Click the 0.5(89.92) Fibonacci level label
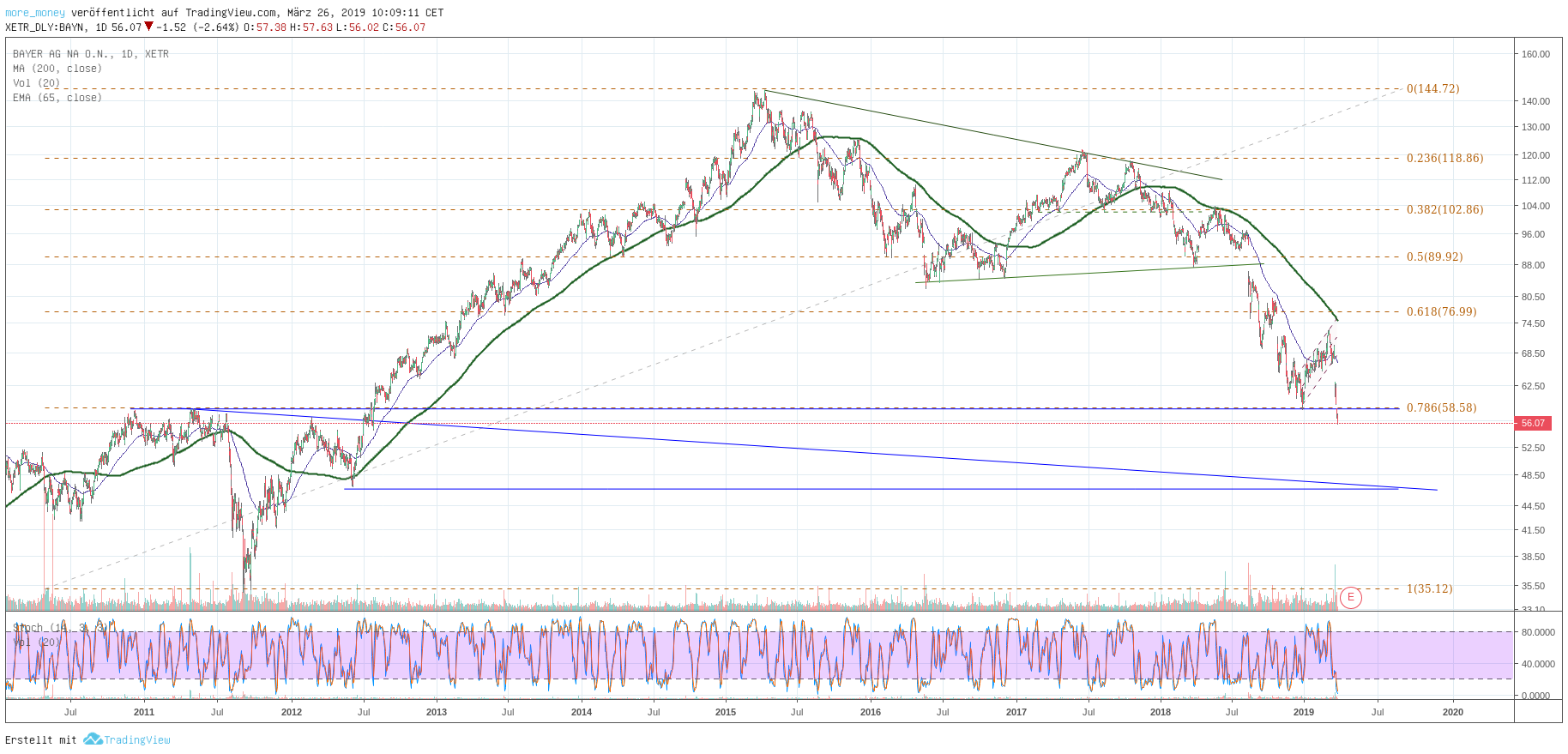The height and width of the screenshot is (754, 1568). pos(1434,256)
